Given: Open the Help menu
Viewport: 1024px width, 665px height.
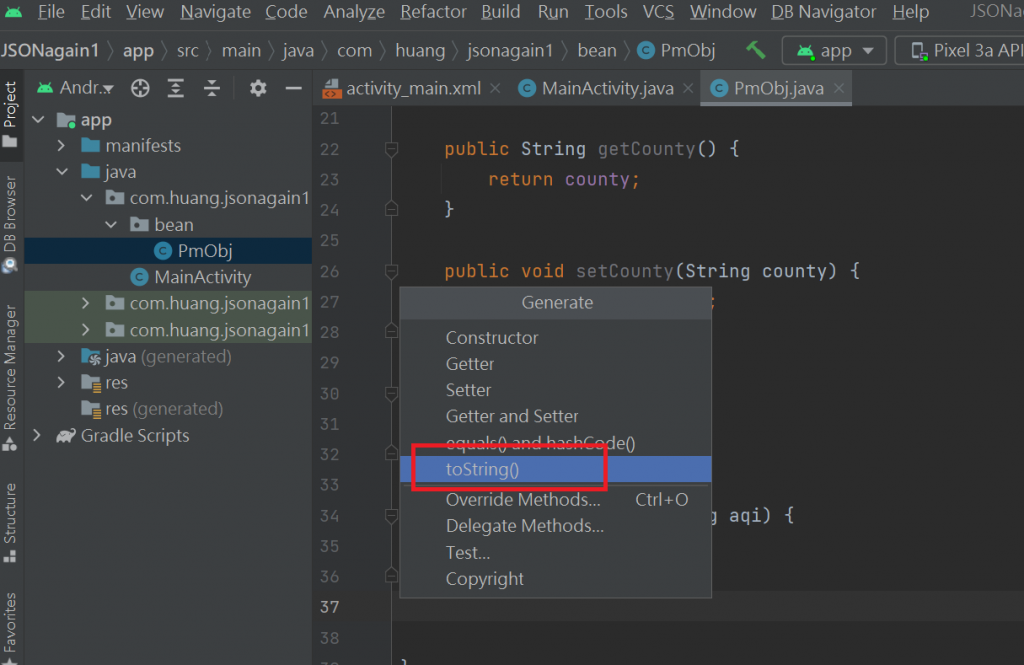Looking at the screenshot, I should pyautogui.click(x=910, y=12).
